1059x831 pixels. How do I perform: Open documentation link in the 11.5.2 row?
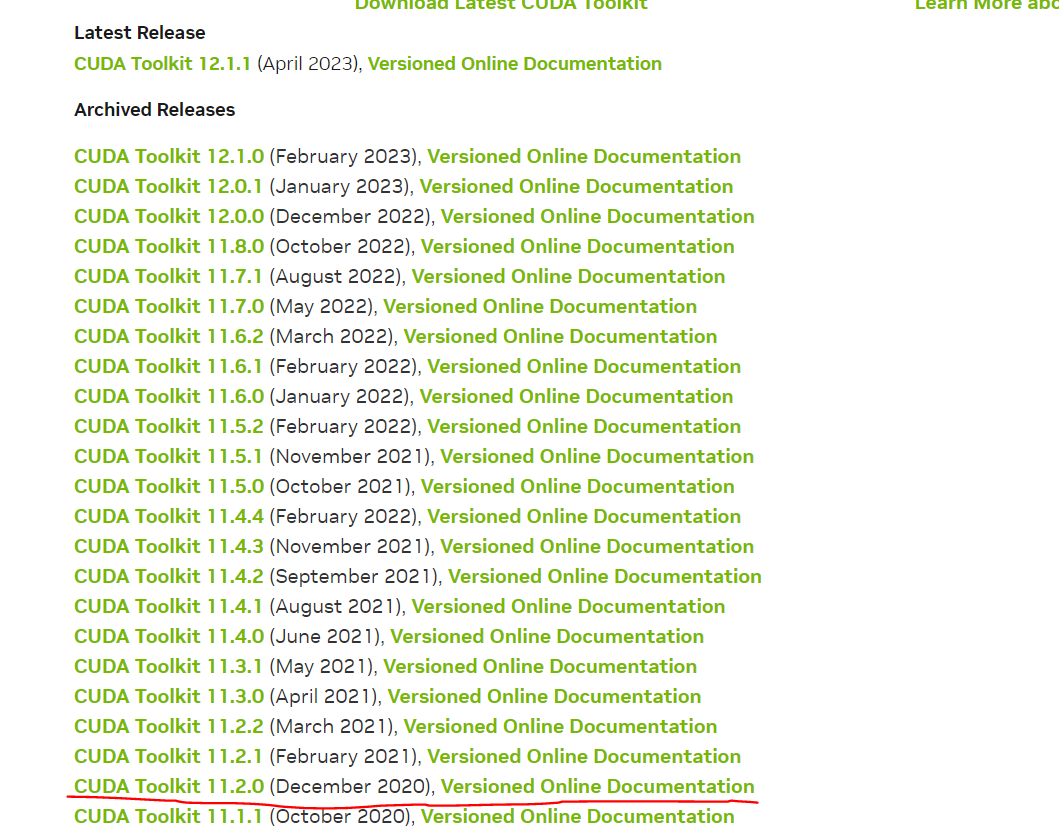tap(584, 426)
